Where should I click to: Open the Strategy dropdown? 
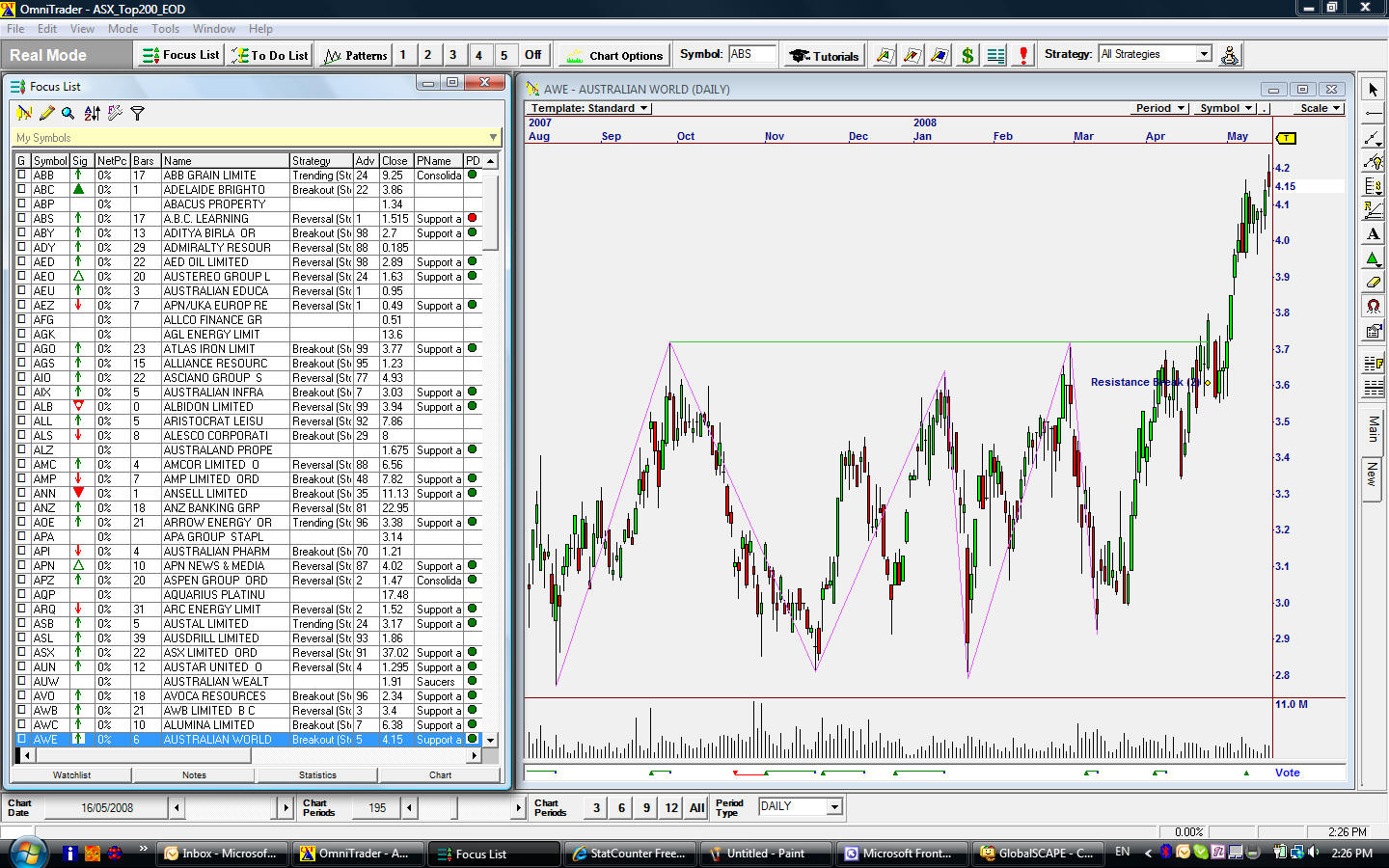point(1204,54)
